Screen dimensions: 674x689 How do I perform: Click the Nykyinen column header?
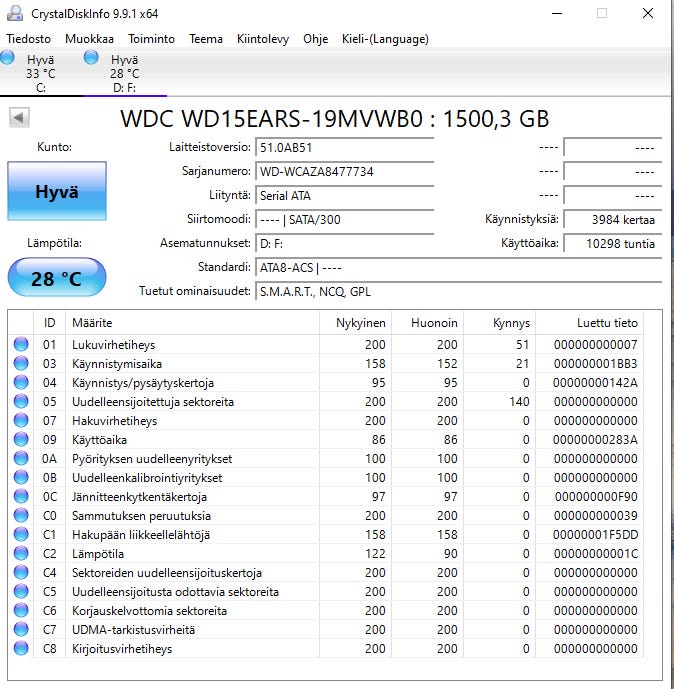(355, 323)
